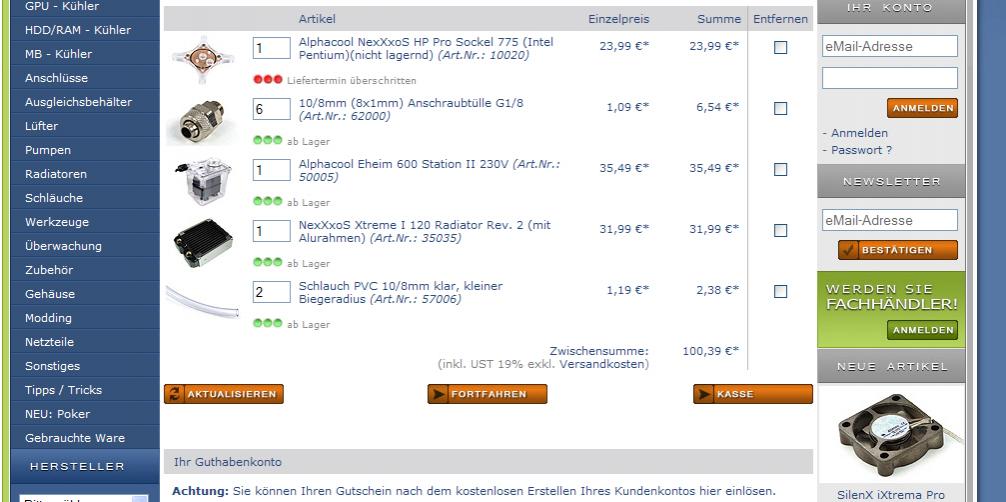Open the Überwachung category
This screenshot has width=1006, height=502.
coord(85,246)
